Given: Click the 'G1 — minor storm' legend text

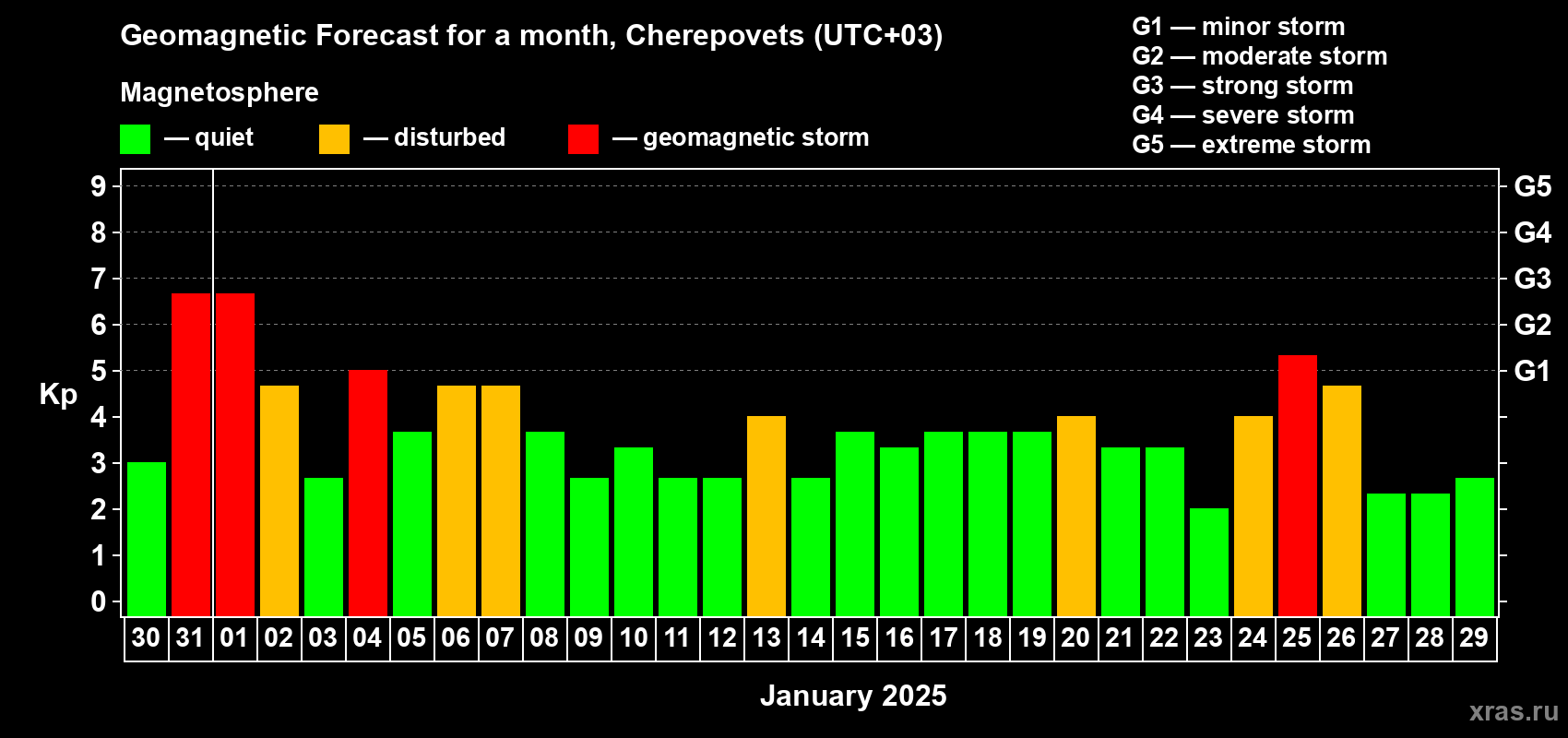Looking at the screenshot, I should click(1239, 27).
